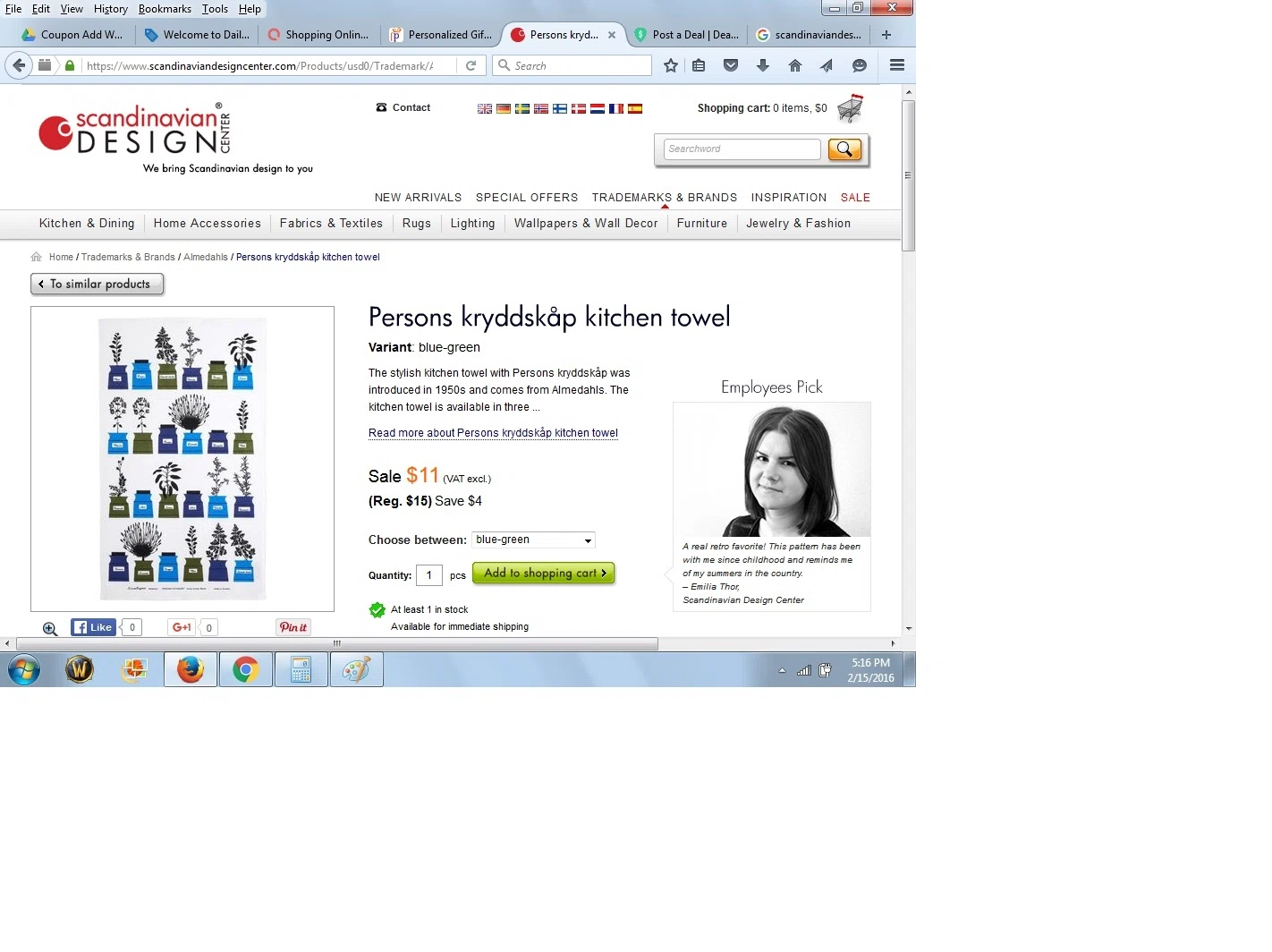Screen dimensions: 1272x952
Task: Click the Employees Pick photo
Action: (x=772, y=470)
